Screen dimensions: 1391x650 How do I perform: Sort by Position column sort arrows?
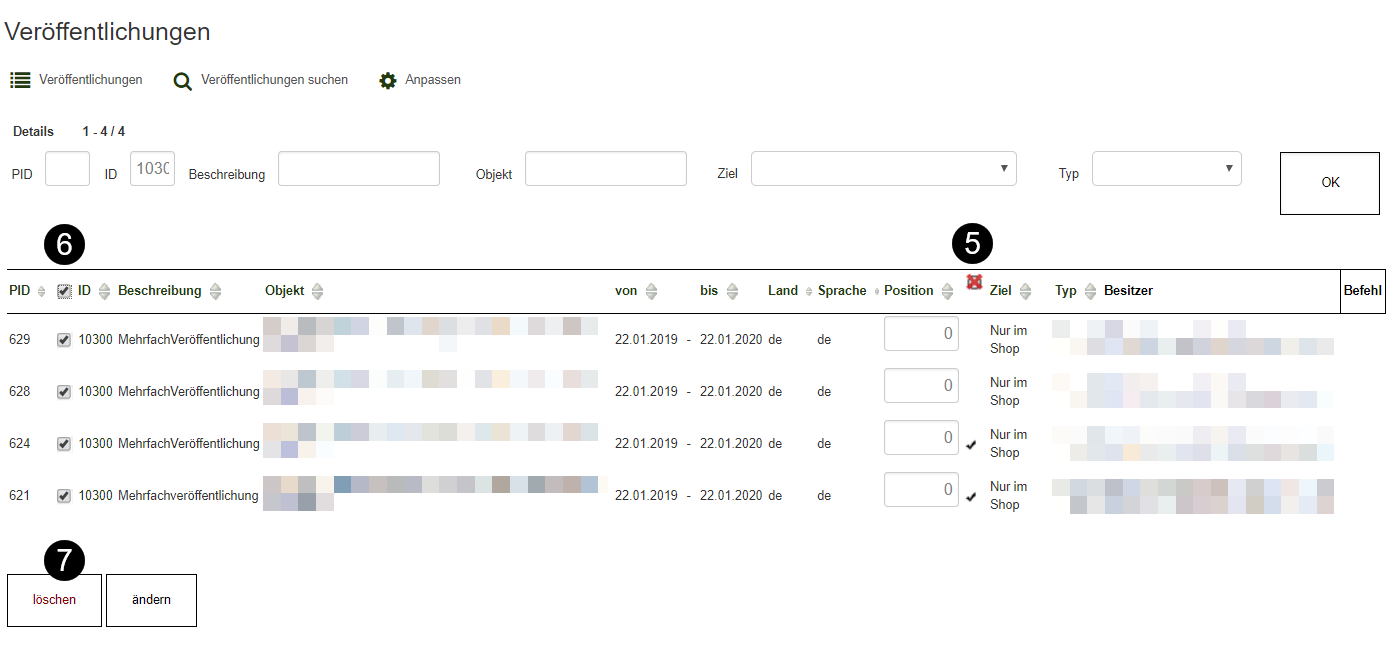[x=948, y=291]
